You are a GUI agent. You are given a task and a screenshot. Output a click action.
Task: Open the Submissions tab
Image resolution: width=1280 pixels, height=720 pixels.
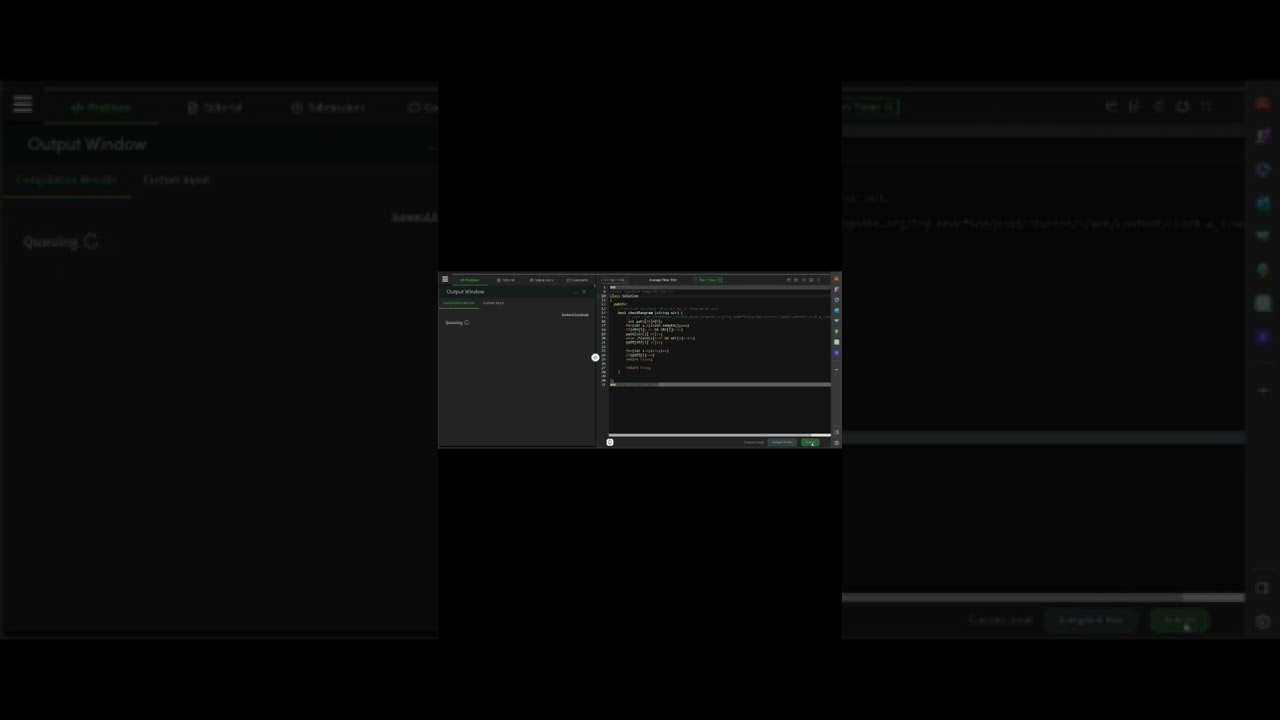(541, 280)
